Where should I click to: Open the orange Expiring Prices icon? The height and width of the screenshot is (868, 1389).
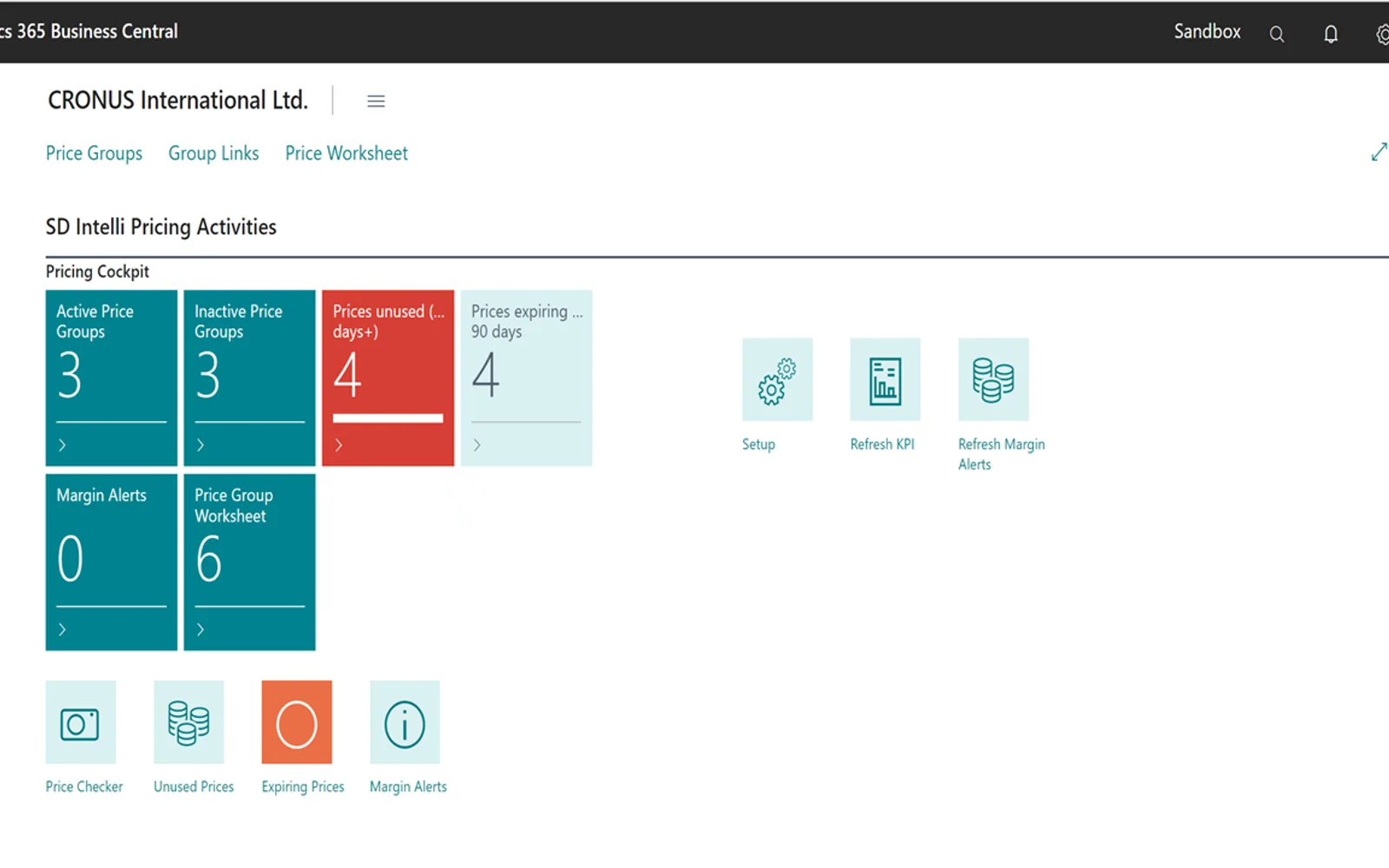click(x=296, y=722)
